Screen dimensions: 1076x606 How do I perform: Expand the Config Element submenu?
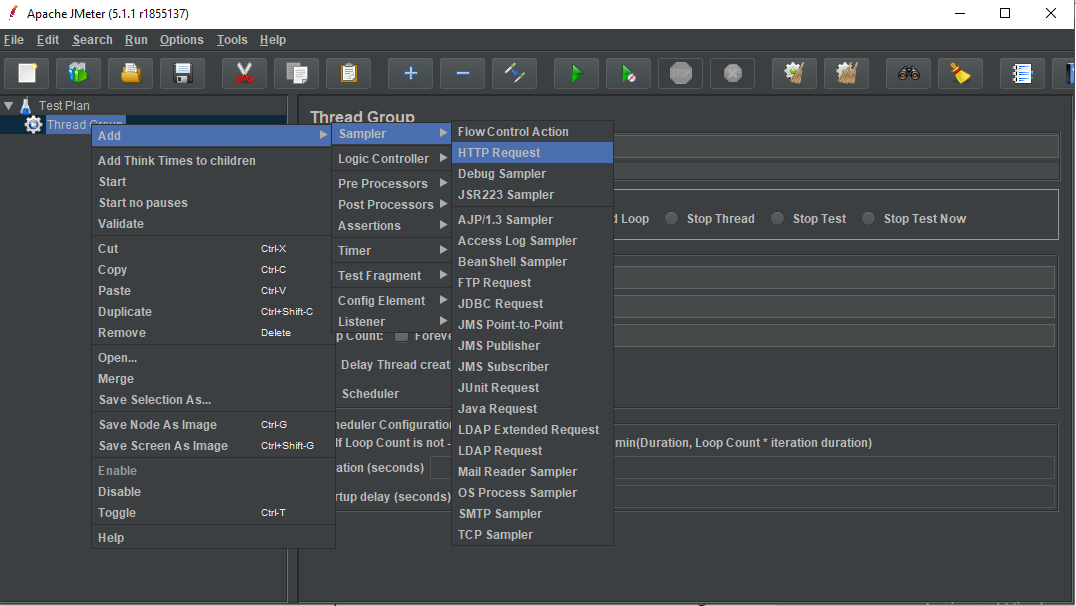[x=381, y=301]
